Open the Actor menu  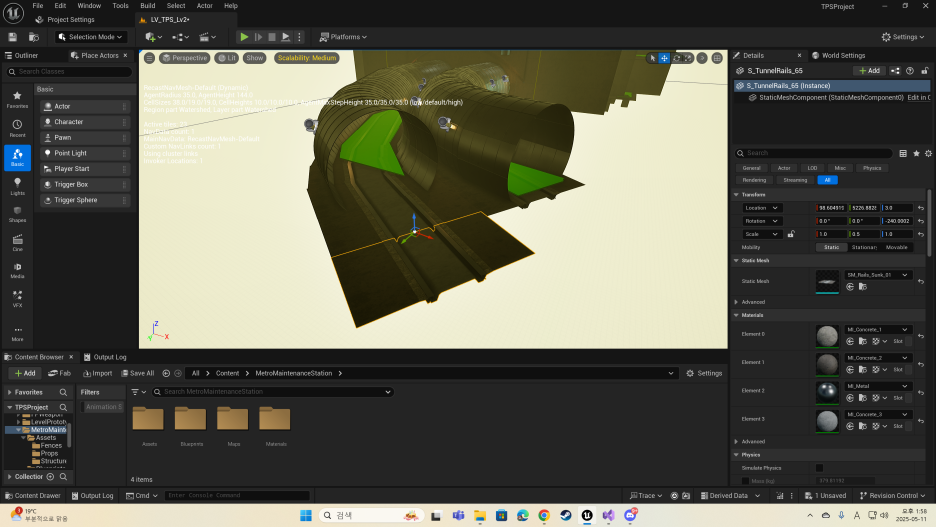pos(205,5)
